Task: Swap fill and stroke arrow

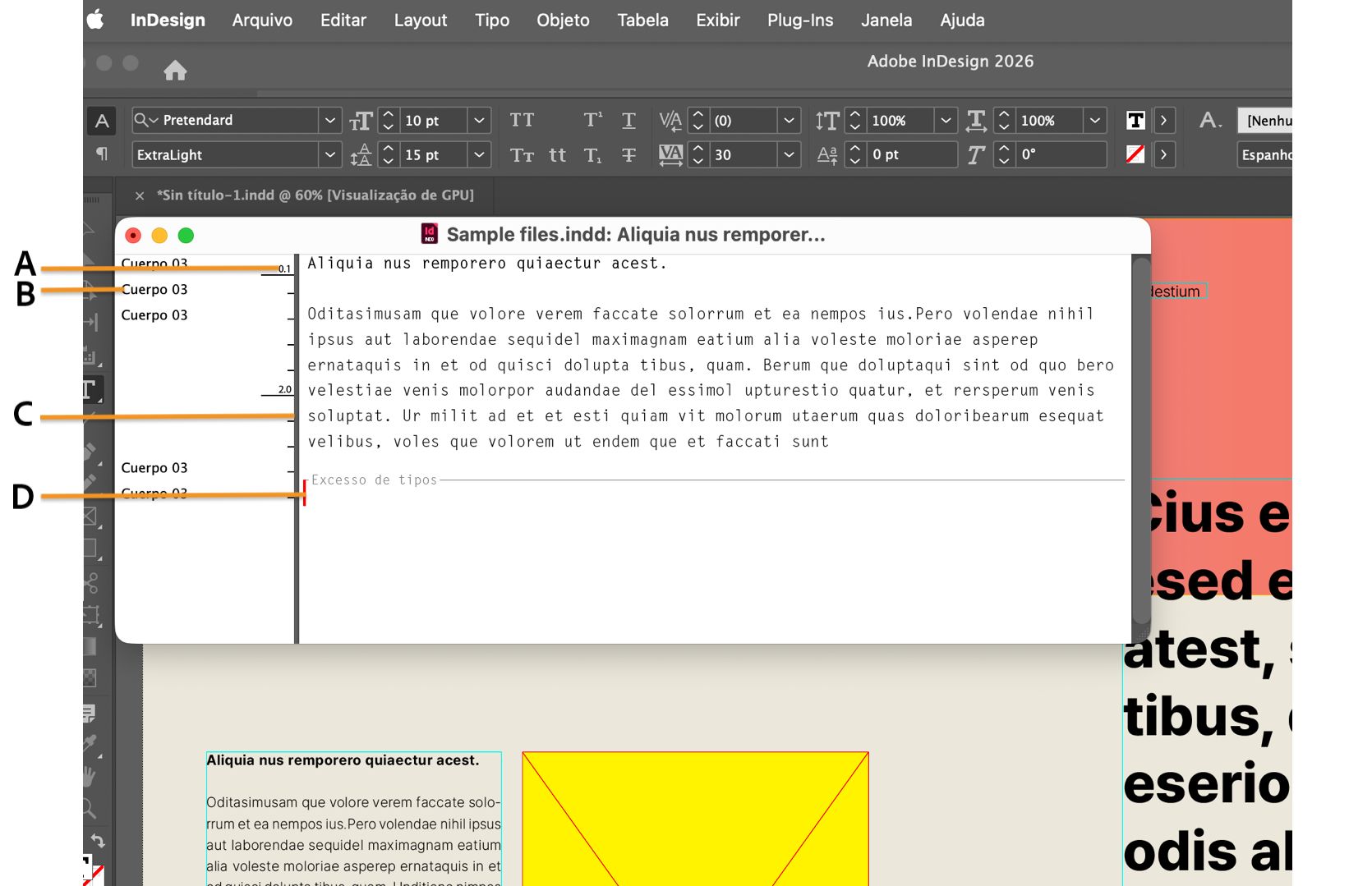Action: (x=97, y=840)
